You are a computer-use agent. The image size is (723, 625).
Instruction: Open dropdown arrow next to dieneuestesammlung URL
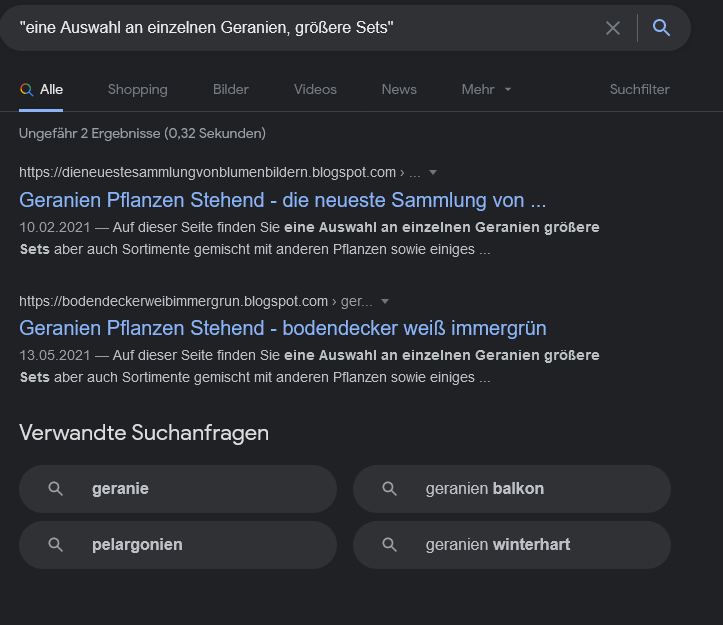click(x=433, y=172)
